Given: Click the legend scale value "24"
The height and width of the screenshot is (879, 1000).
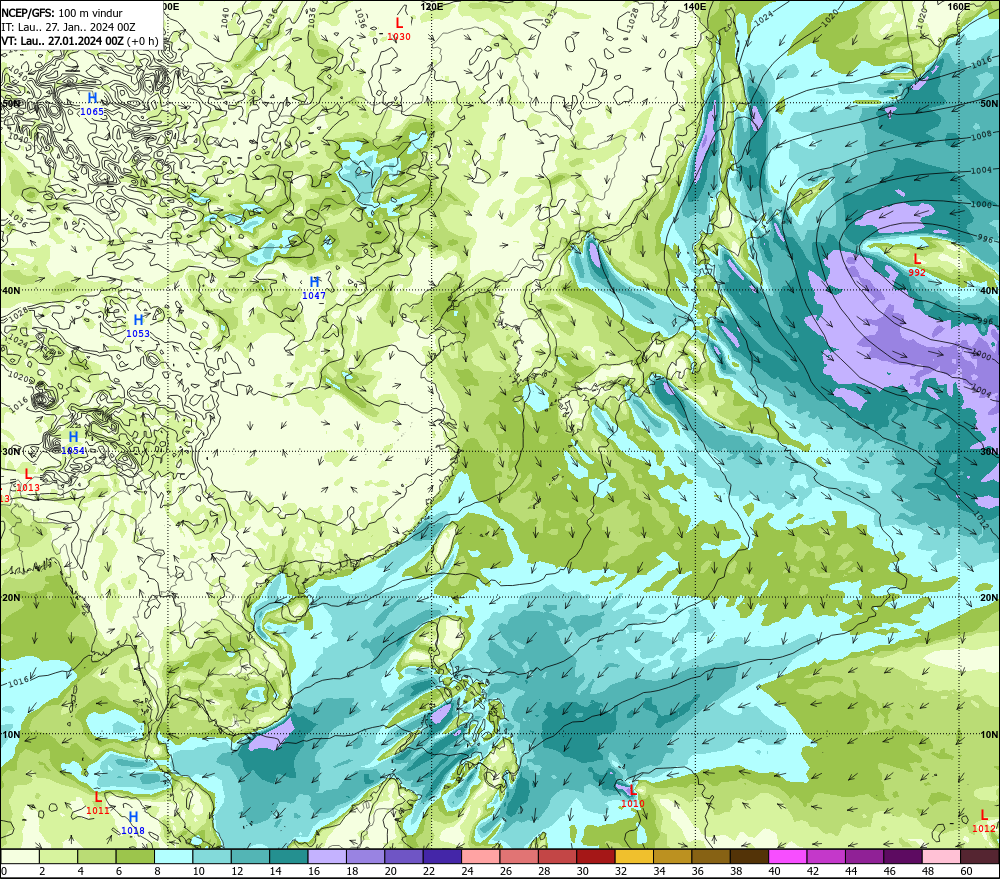Looking at the screenshot, I should pyautogui.click(x=467, y=871).
